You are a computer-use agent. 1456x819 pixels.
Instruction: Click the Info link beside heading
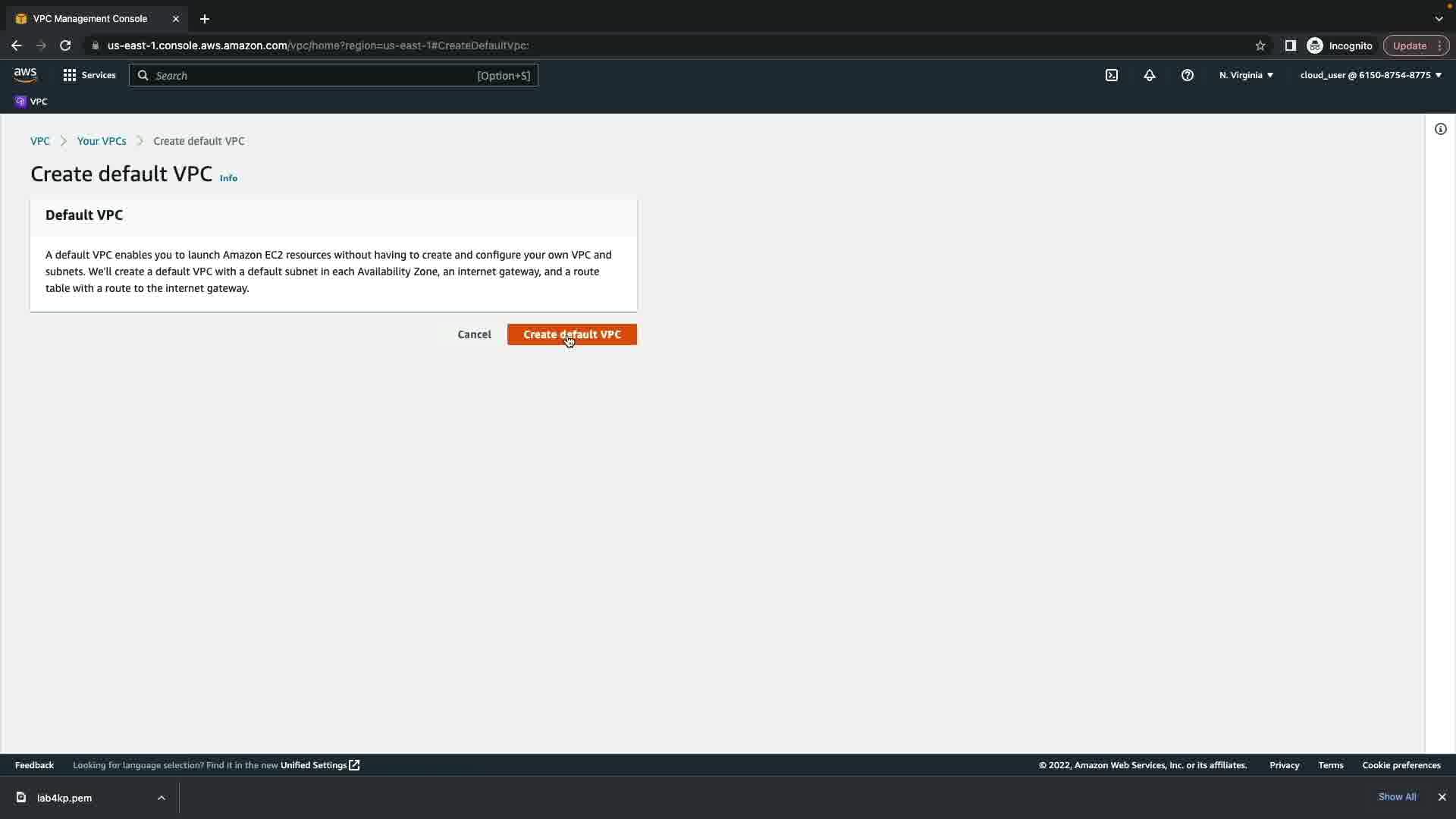coord(228,178)
